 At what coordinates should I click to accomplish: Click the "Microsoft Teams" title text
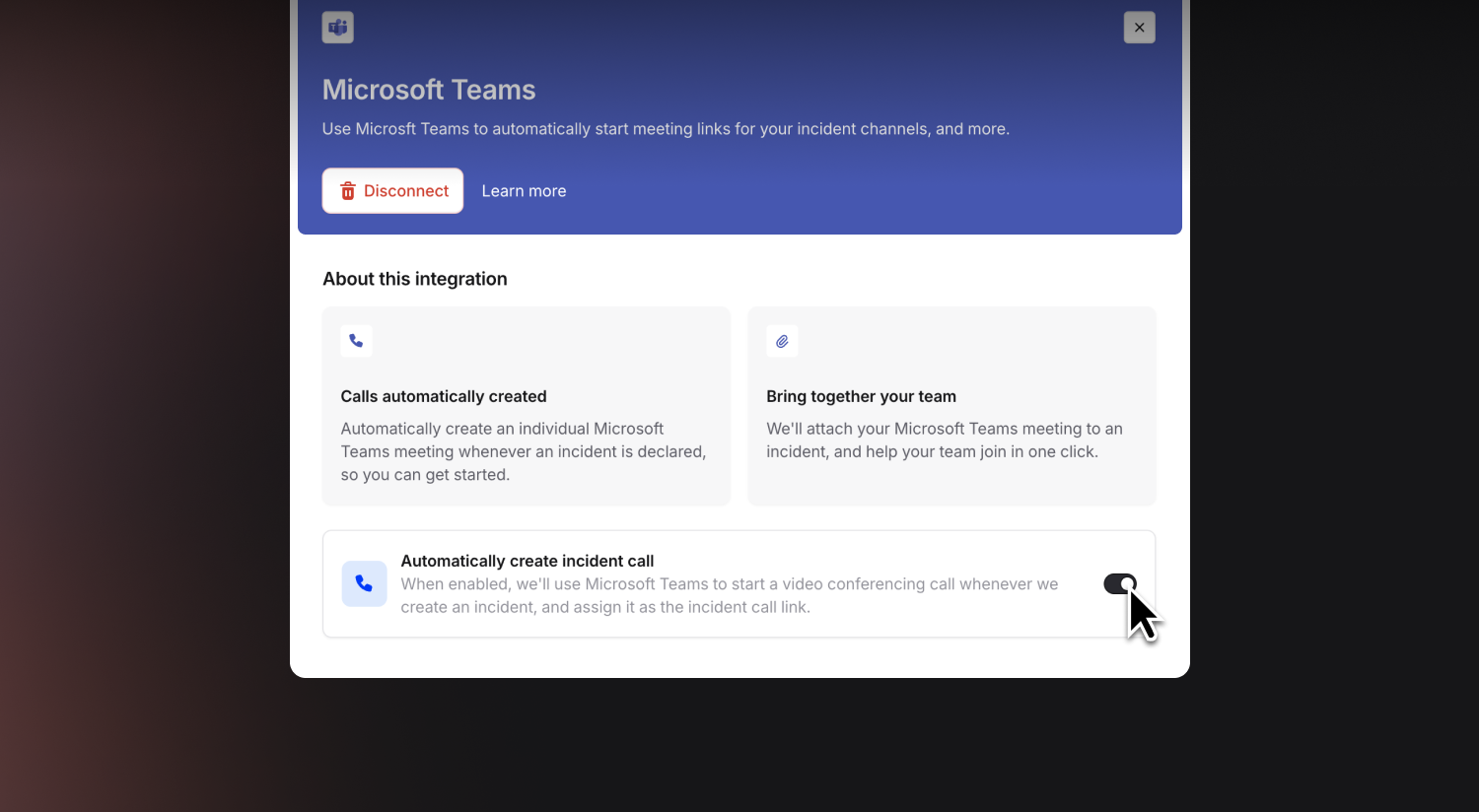[x=429, y=90]
